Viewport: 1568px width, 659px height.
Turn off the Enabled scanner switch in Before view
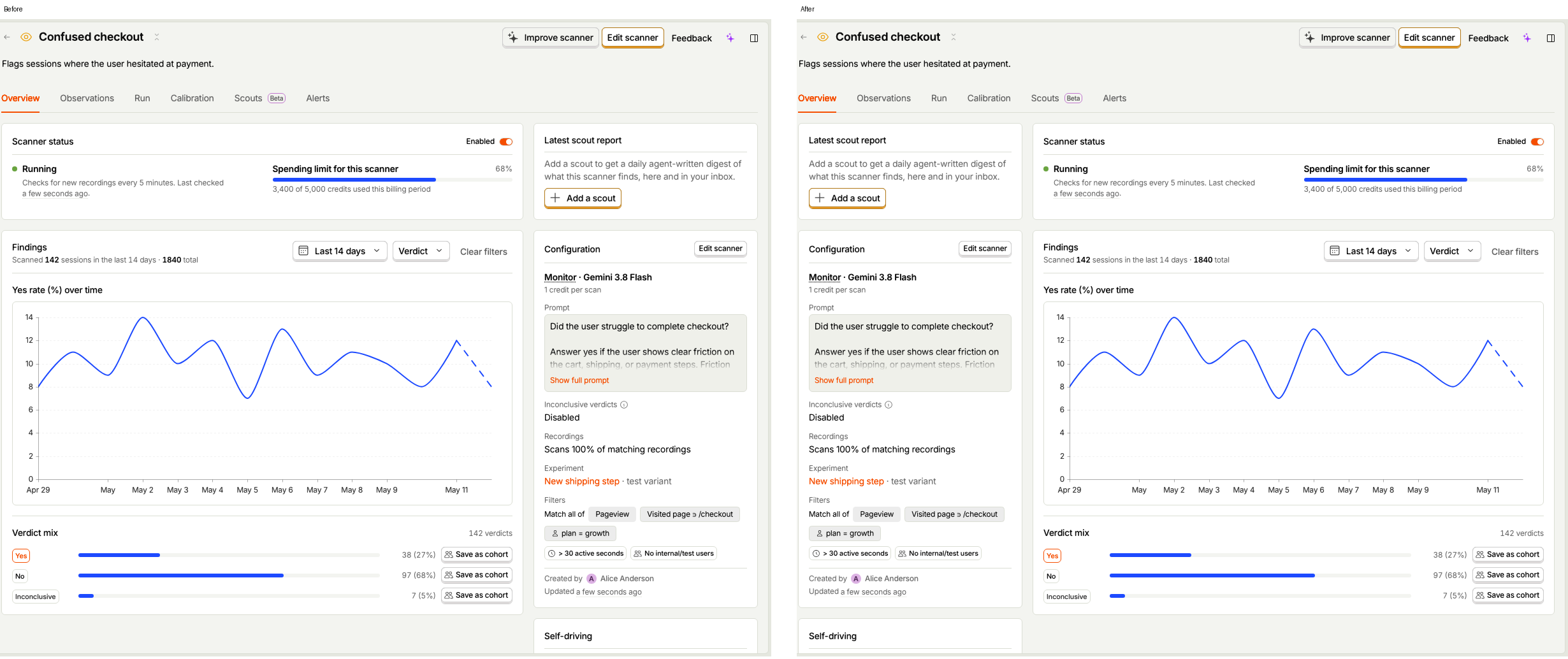coord(506,141)
